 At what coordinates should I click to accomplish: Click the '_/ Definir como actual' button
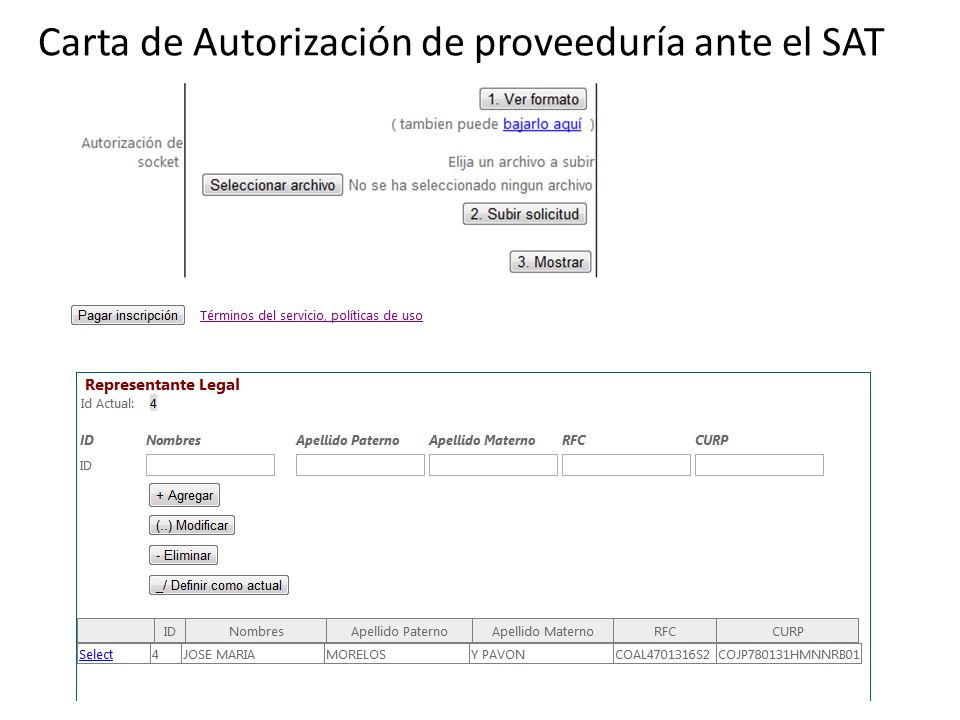(x=219, y=585)
